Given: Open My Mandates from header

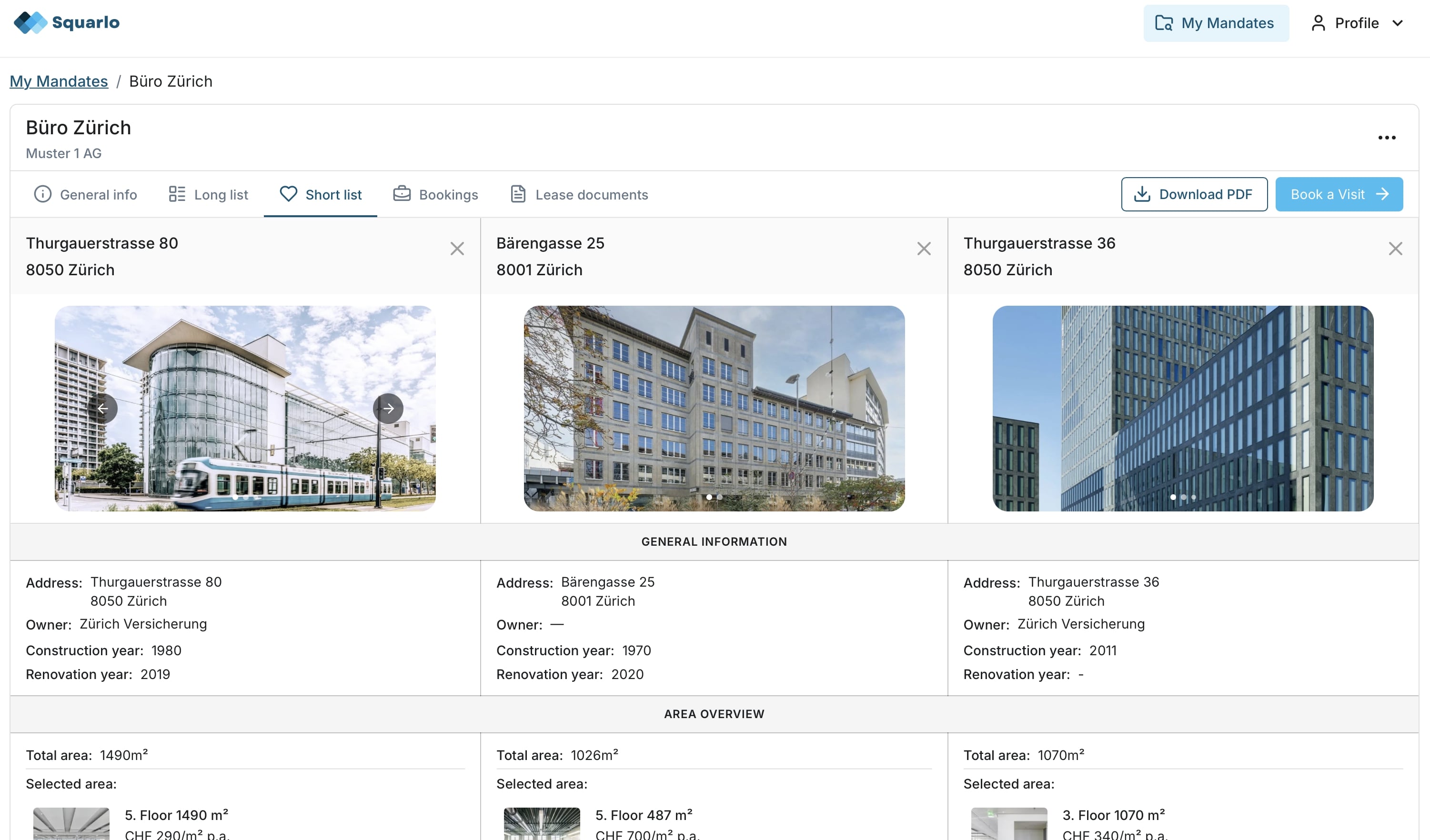Looking at the screenshot, I should [1216, 23].
